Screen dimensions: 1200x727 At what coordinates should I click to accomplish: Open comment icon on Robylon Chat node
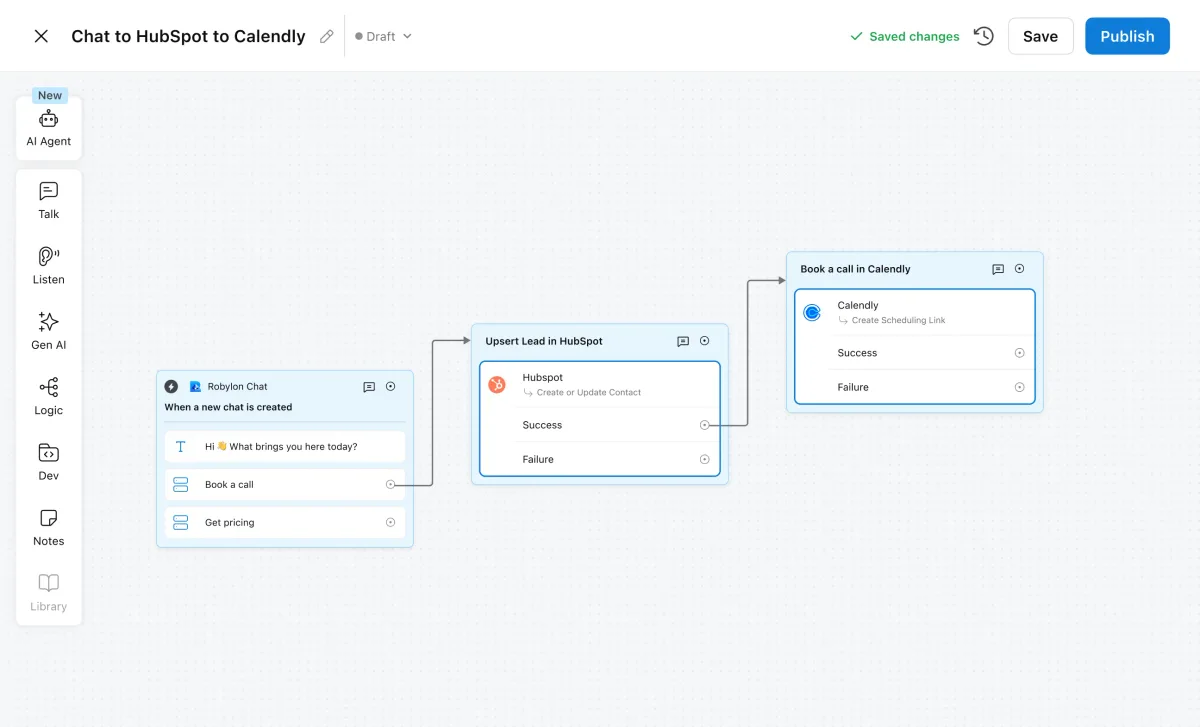coord(369,386)
